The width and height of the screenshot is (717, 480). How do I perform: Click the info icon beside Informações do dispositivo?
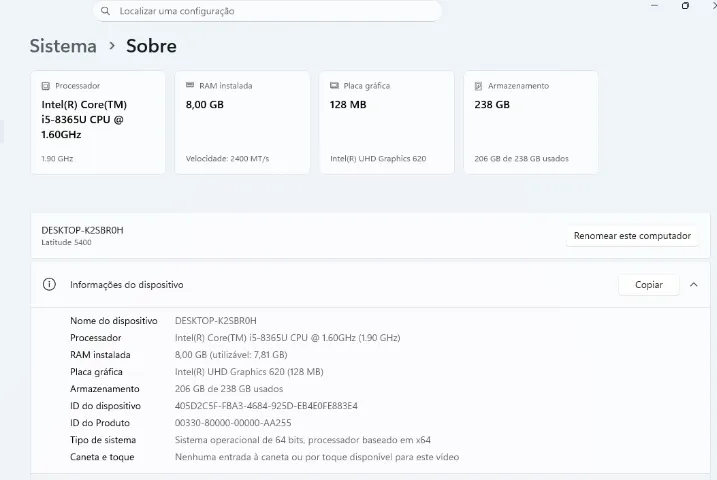49,284
